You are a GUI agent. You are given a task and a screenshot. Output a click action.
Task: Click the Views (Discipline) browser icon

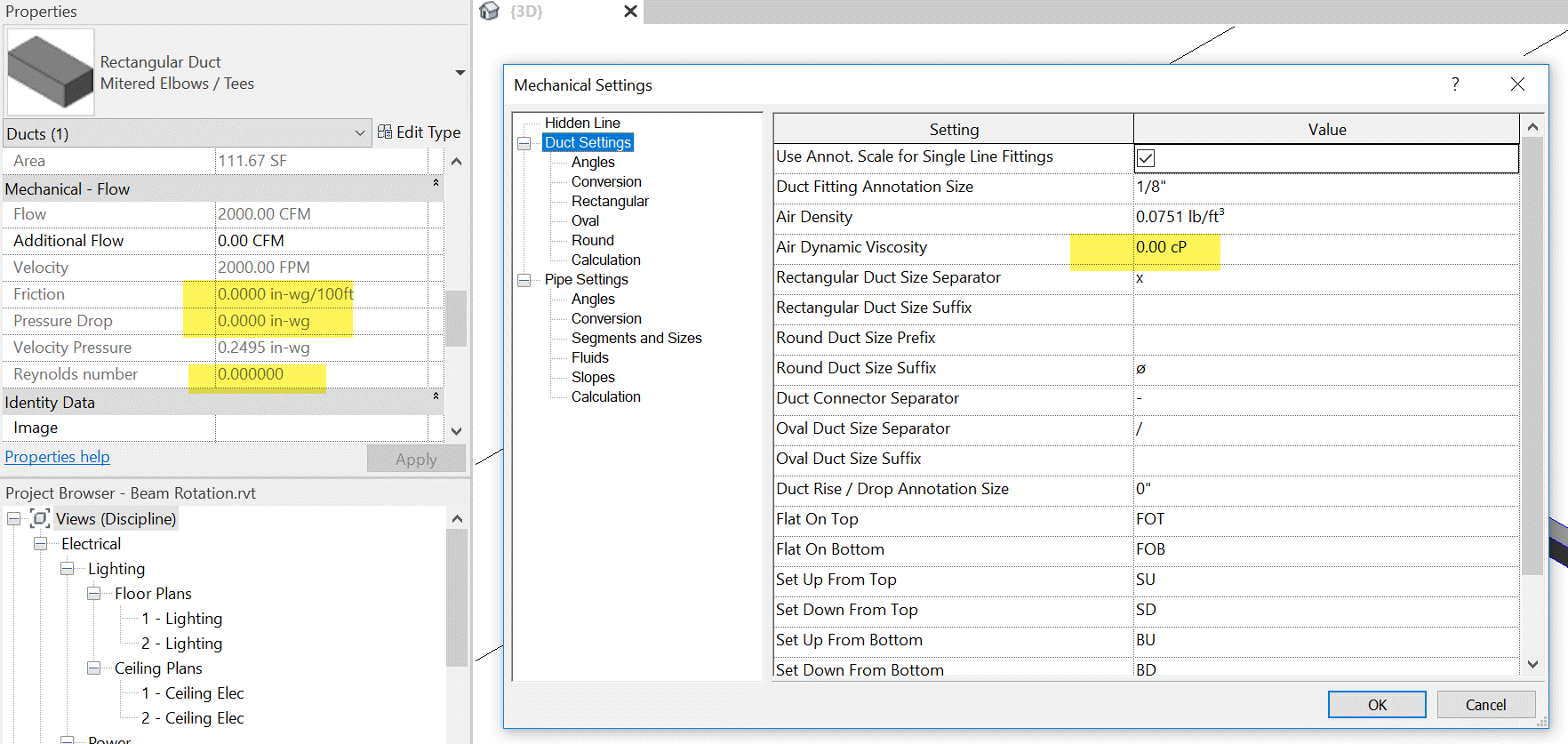(x=40, y=518)
